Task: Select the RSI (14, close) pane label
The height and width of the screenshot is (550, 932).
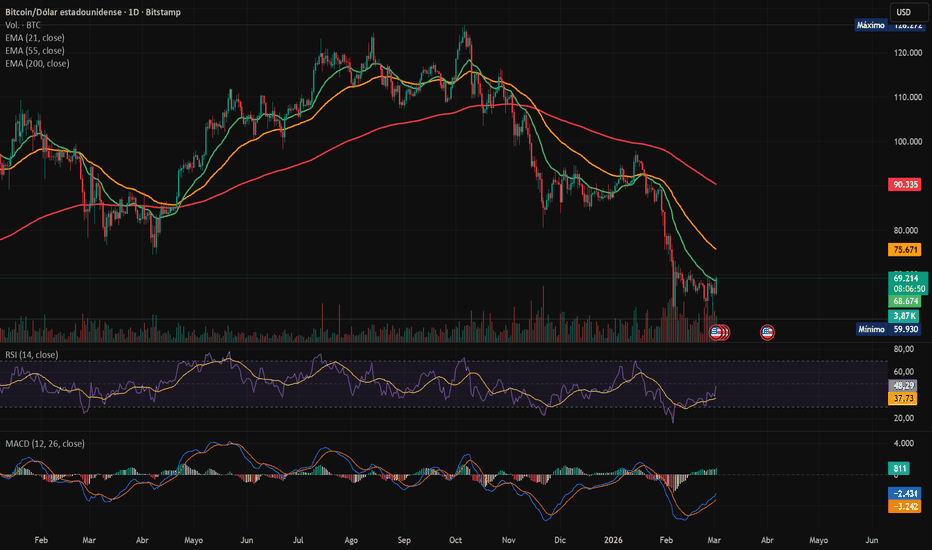Action: (32, 355)
